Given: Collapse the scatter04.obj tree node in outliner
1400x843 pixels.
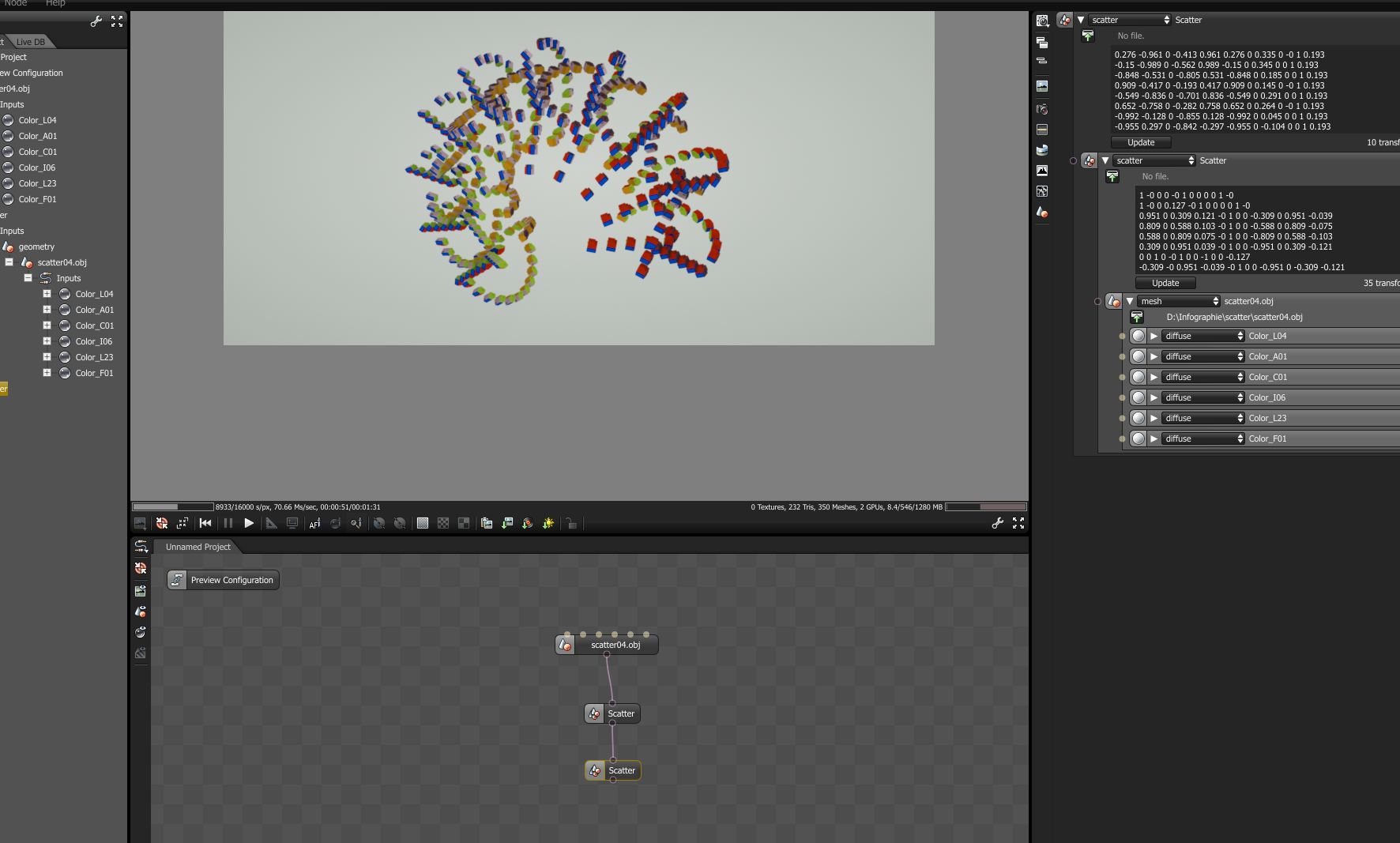Looking at the screenshot, I should 9,262.
